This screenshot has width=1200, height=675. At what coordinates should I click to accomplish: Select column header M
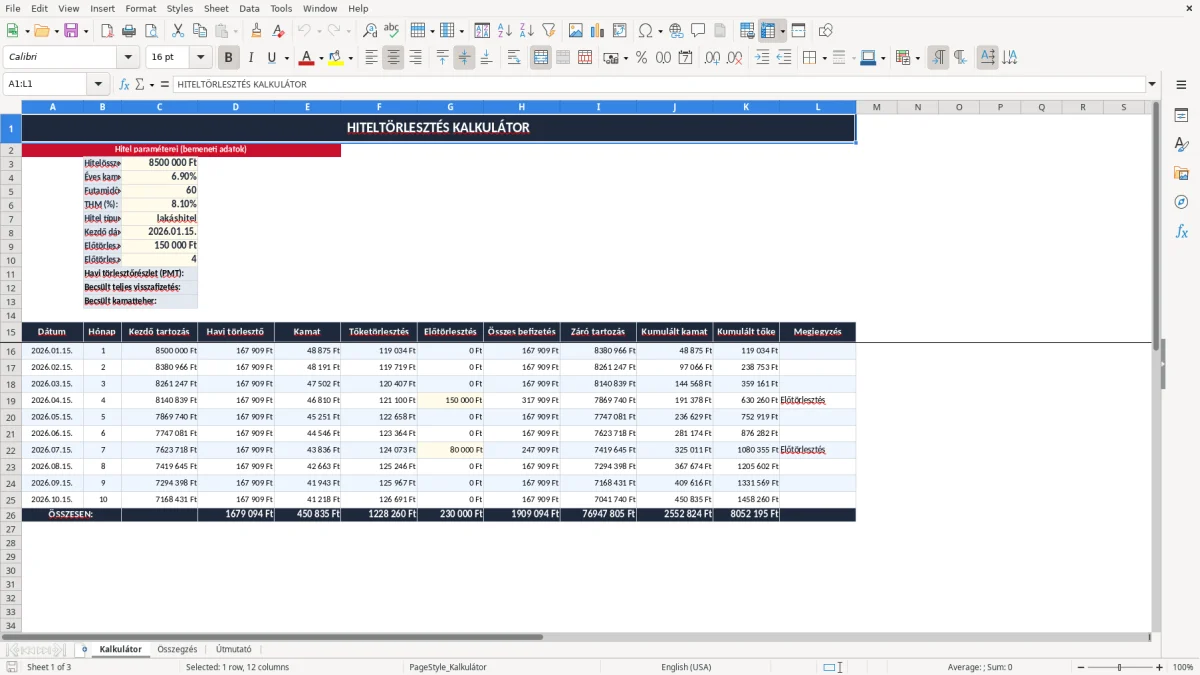click(x=876, y=106)
